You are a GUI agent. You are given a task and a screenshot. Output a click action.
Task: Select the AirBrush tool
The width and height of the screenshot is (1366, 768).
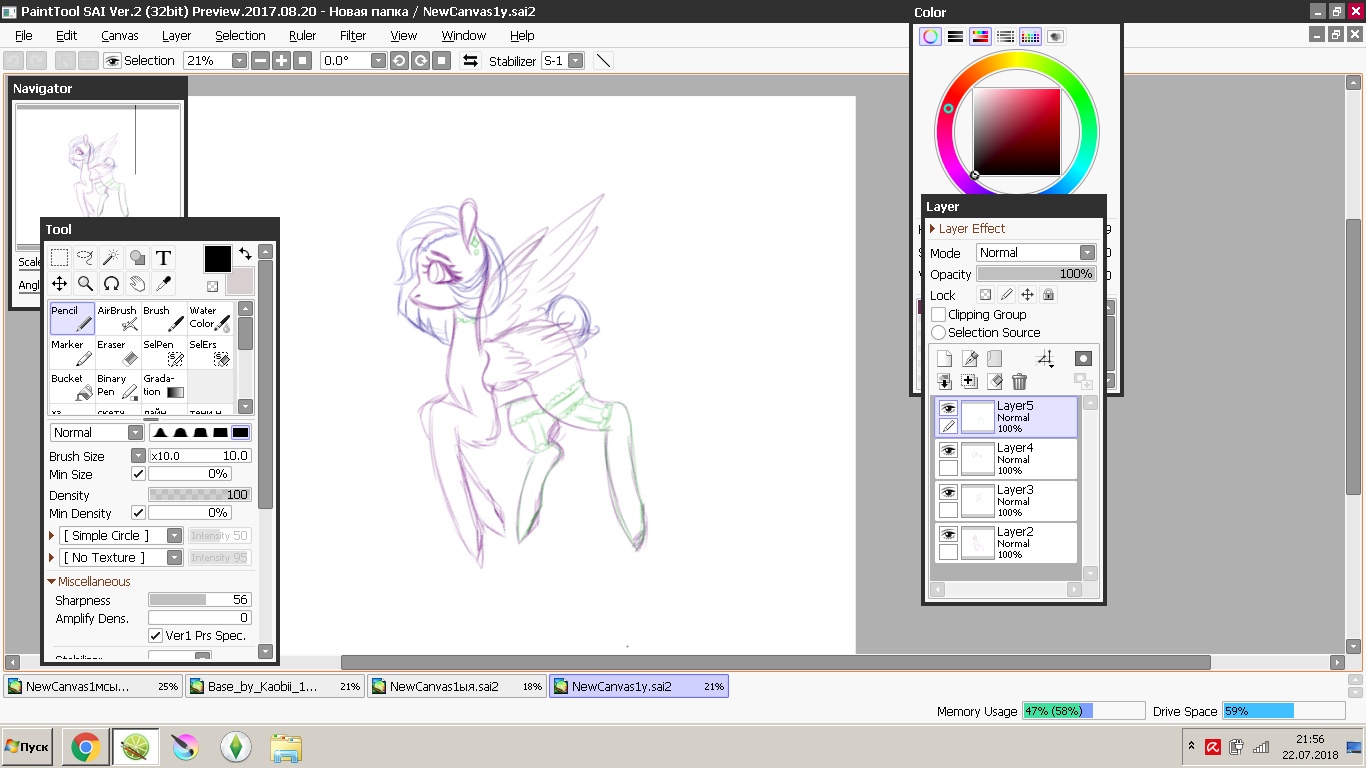pyautogui.click(x=118, y=318)
